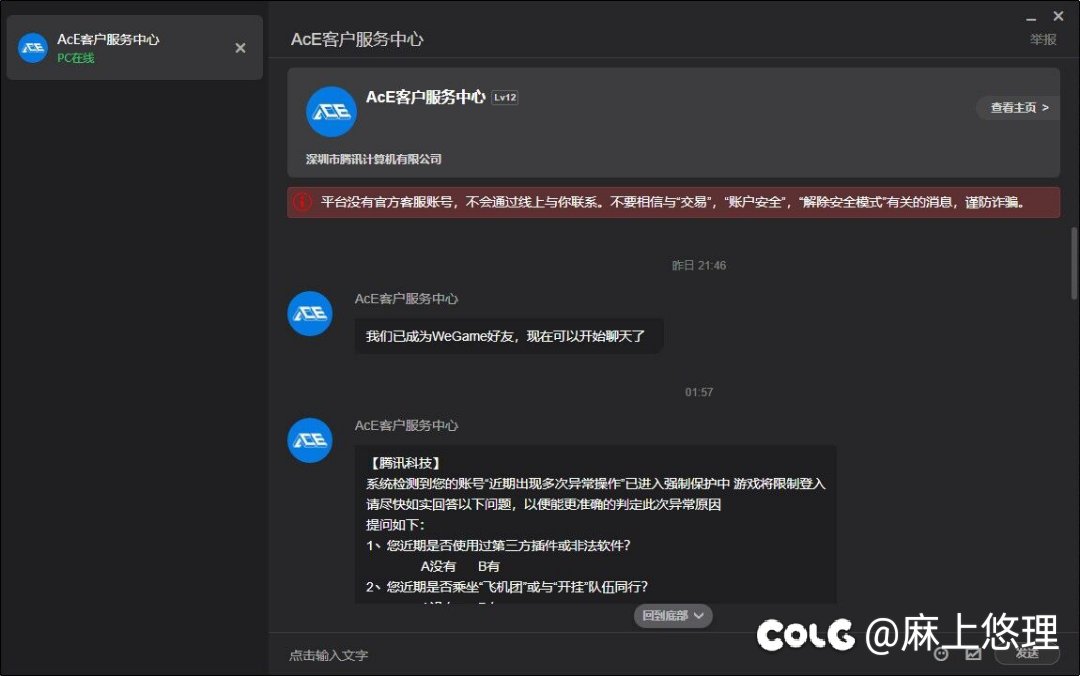Click the ACE avatar in the sidebar conversation
The height and width of the screenshot is (676, 1080).
coord(32,48)
